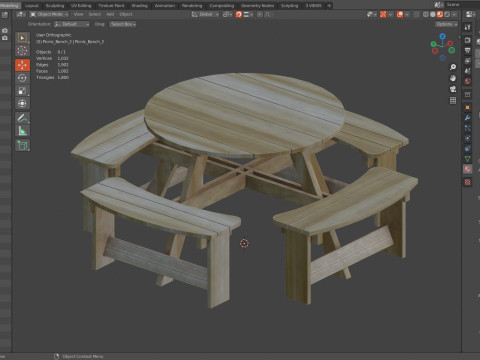Open the Object menu
The width and height of the screenshot is (480, 360).
126,14
